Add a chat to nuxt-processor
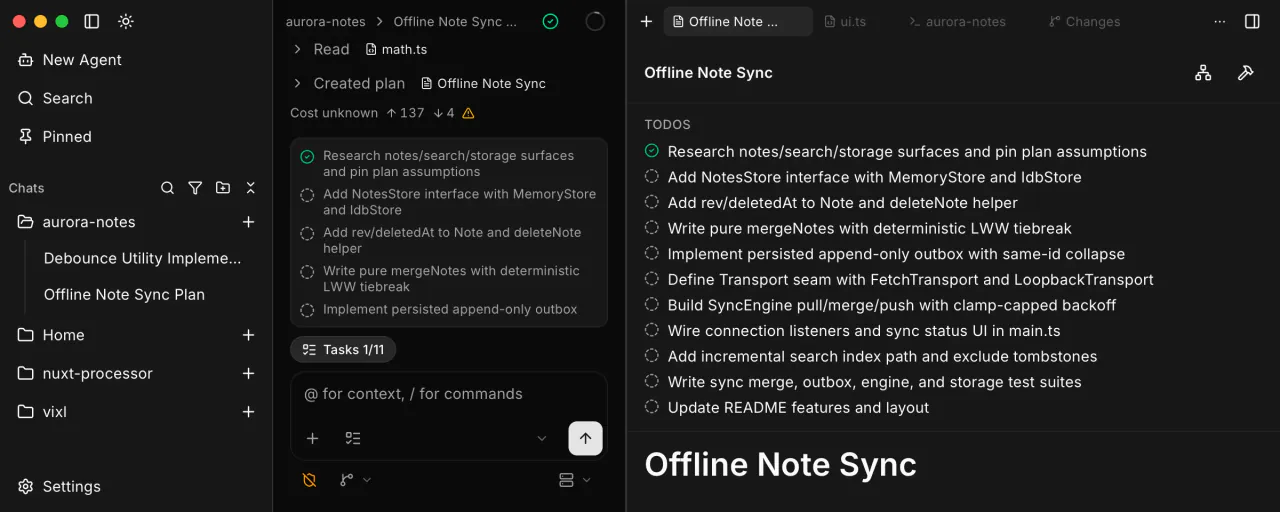 tap(249, 373)
